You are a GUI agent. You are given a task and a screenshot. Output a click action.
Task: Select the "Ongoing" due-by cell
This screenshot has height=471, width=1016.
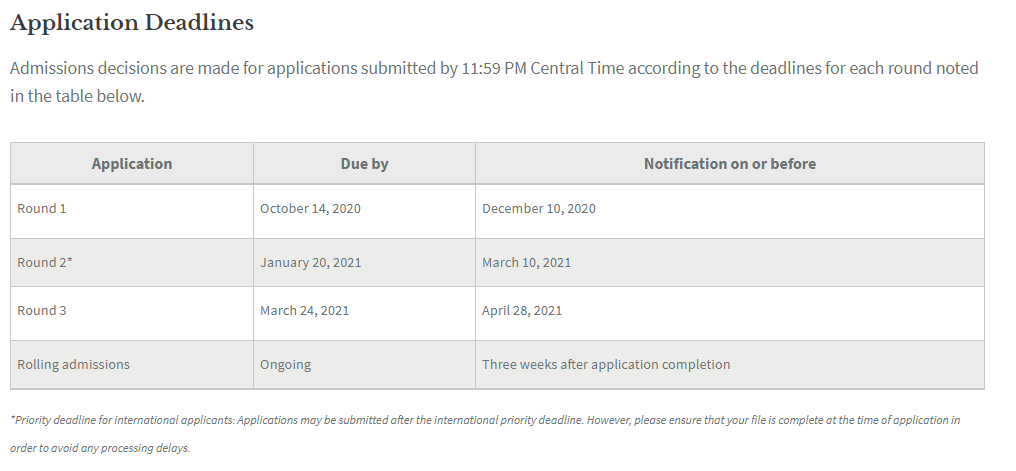tap(285, 365)
